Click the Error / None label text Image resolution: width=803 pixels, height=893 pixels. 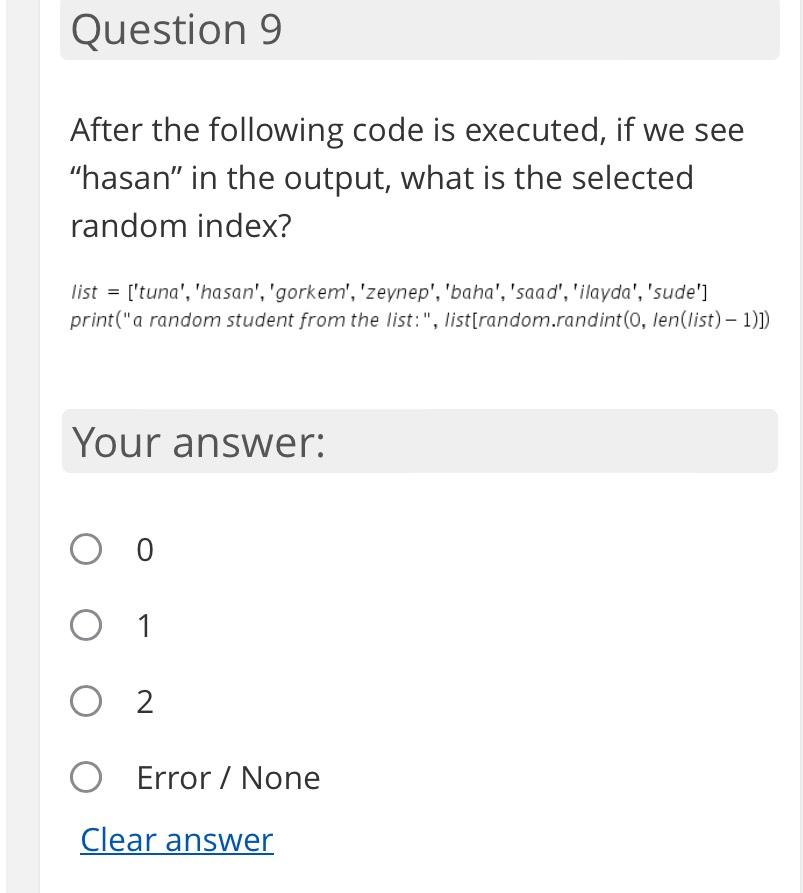coord(228,776)
